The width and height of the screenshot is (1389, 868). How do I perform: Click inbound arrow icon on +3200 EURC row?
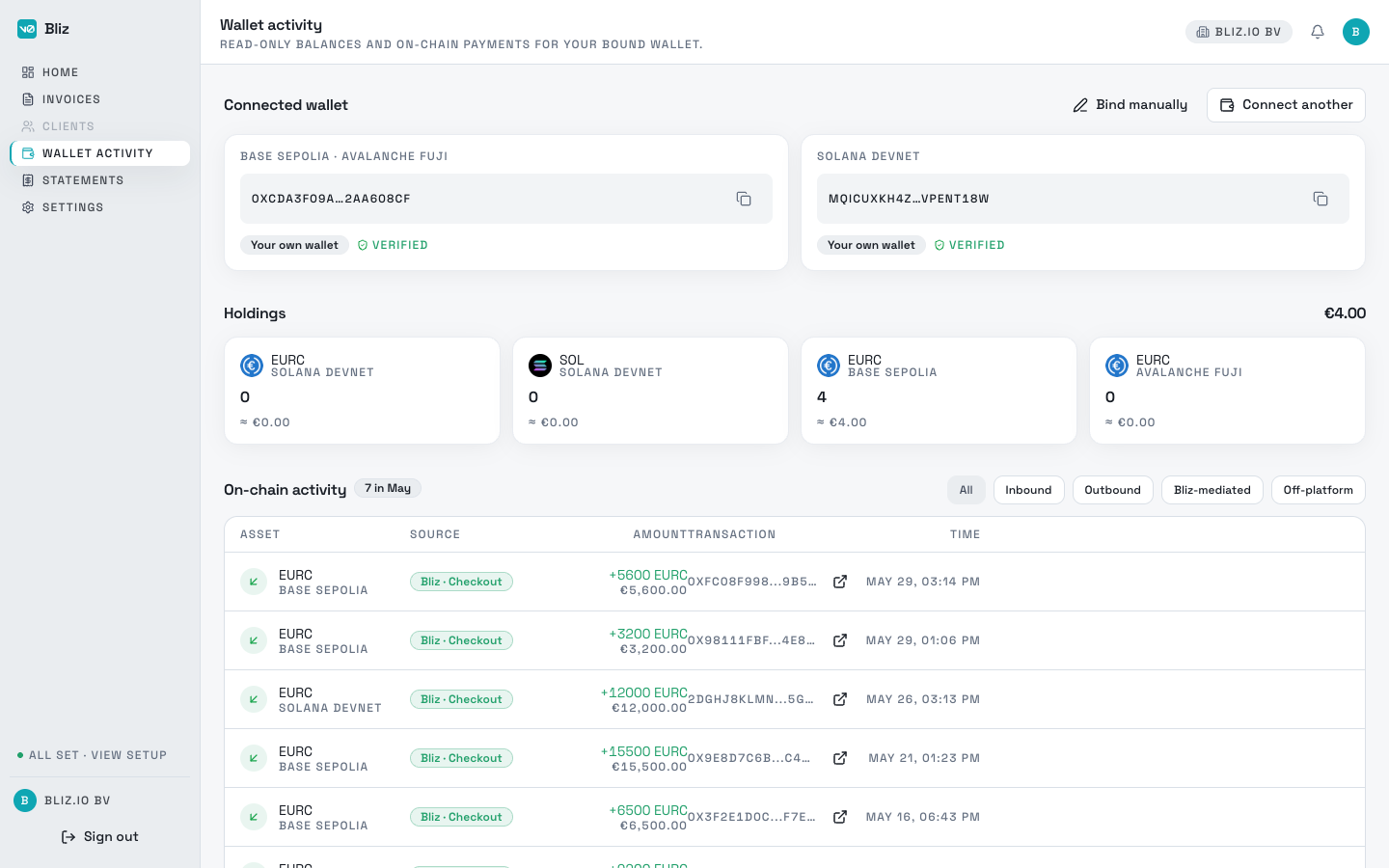[254, 640]
